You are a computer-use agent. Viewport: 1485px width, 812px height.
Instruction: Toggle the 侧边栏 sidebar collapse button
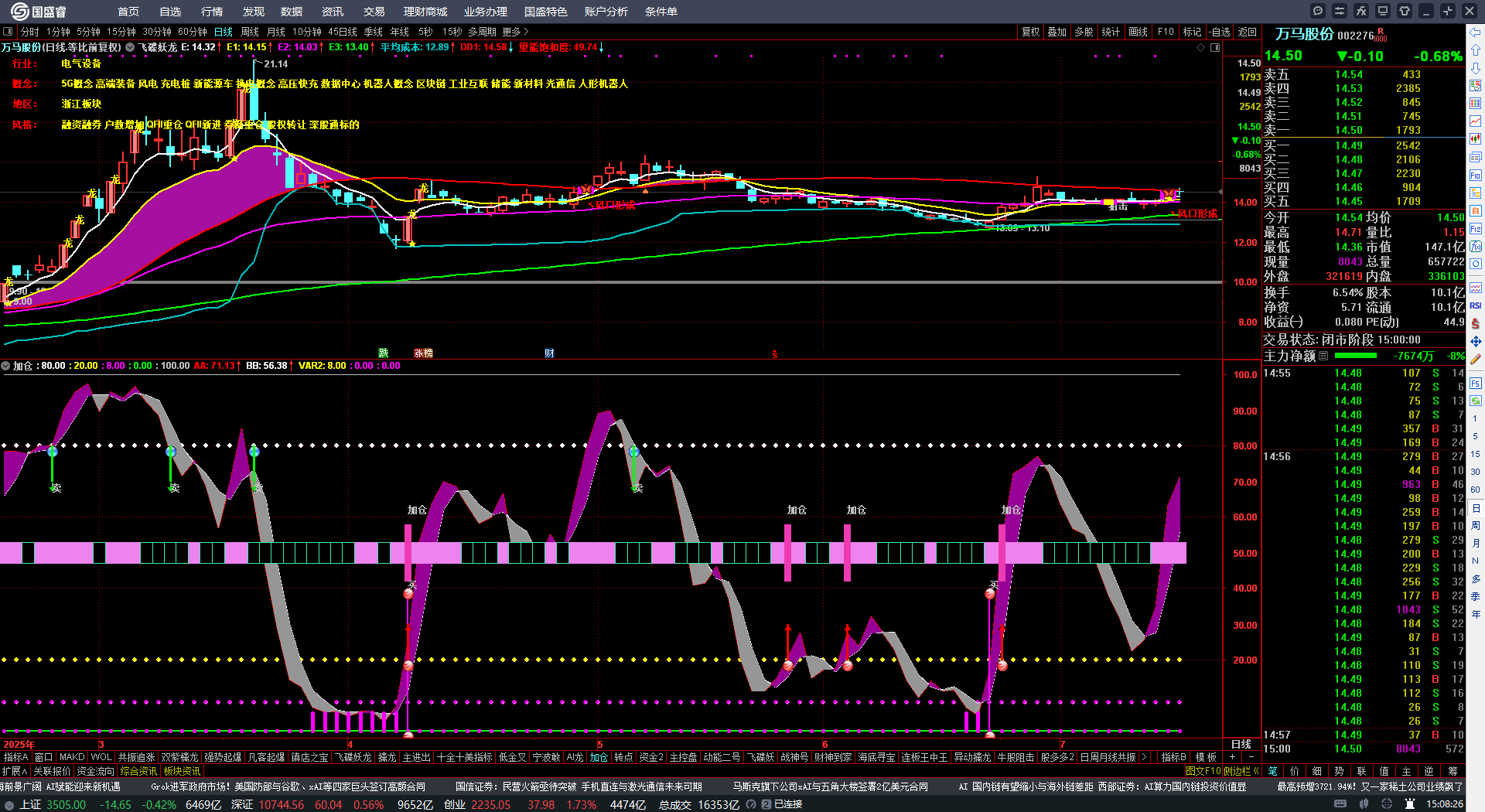pyautogui.click(x=1241, y=771)
